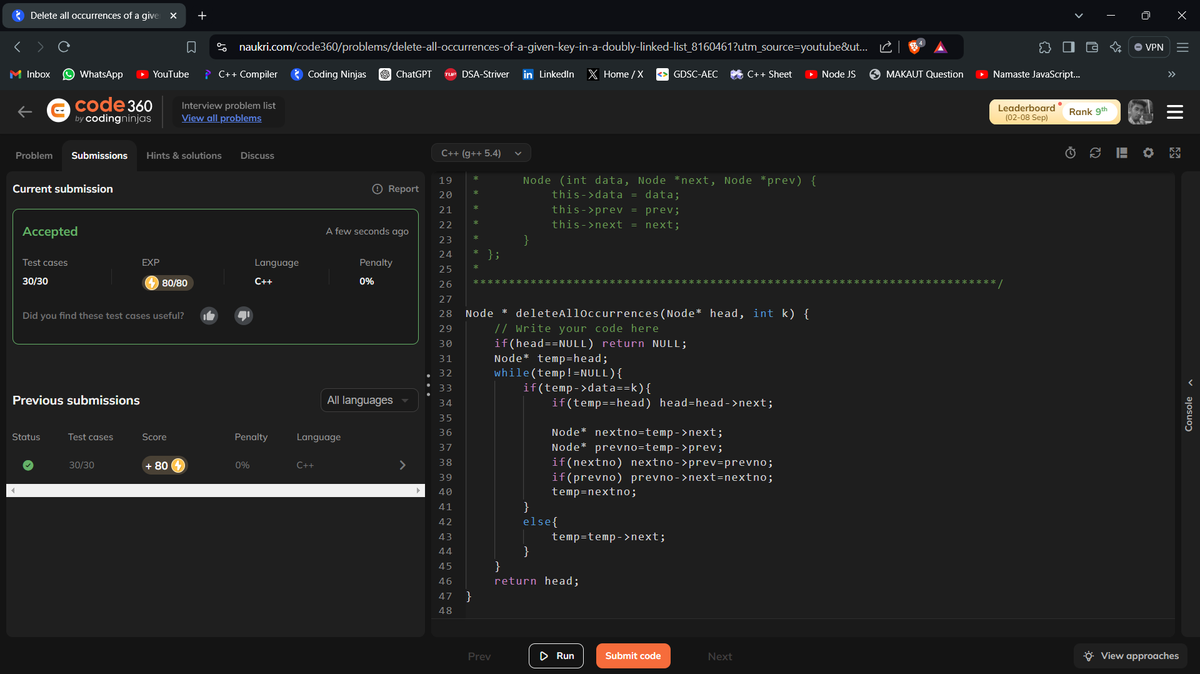Run the code
This screenshot has width=1200, height=674.
click(x=556, y=656)
